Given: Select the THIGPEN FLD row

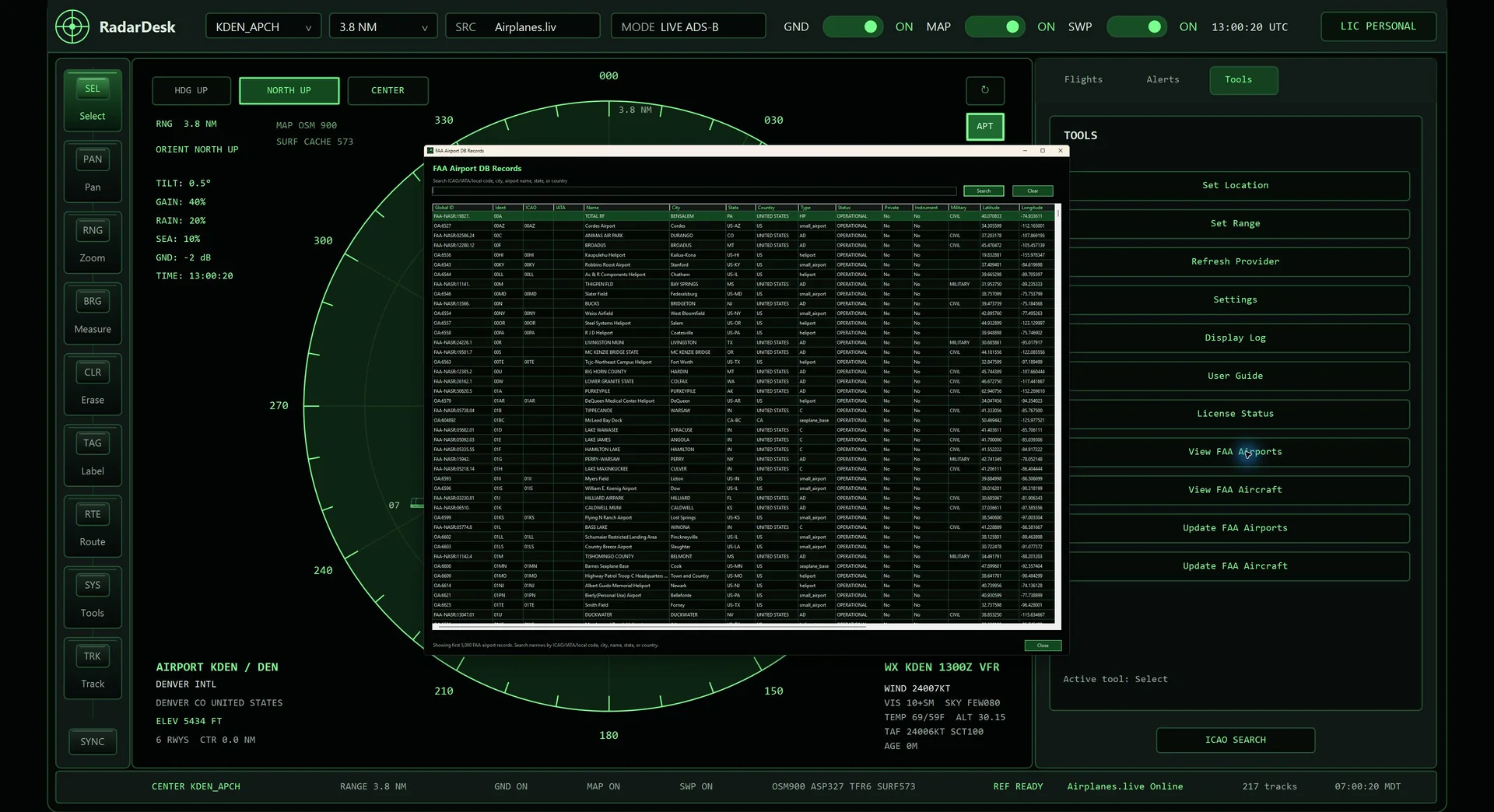Looking at the screenshot, I should pos(744,284).
